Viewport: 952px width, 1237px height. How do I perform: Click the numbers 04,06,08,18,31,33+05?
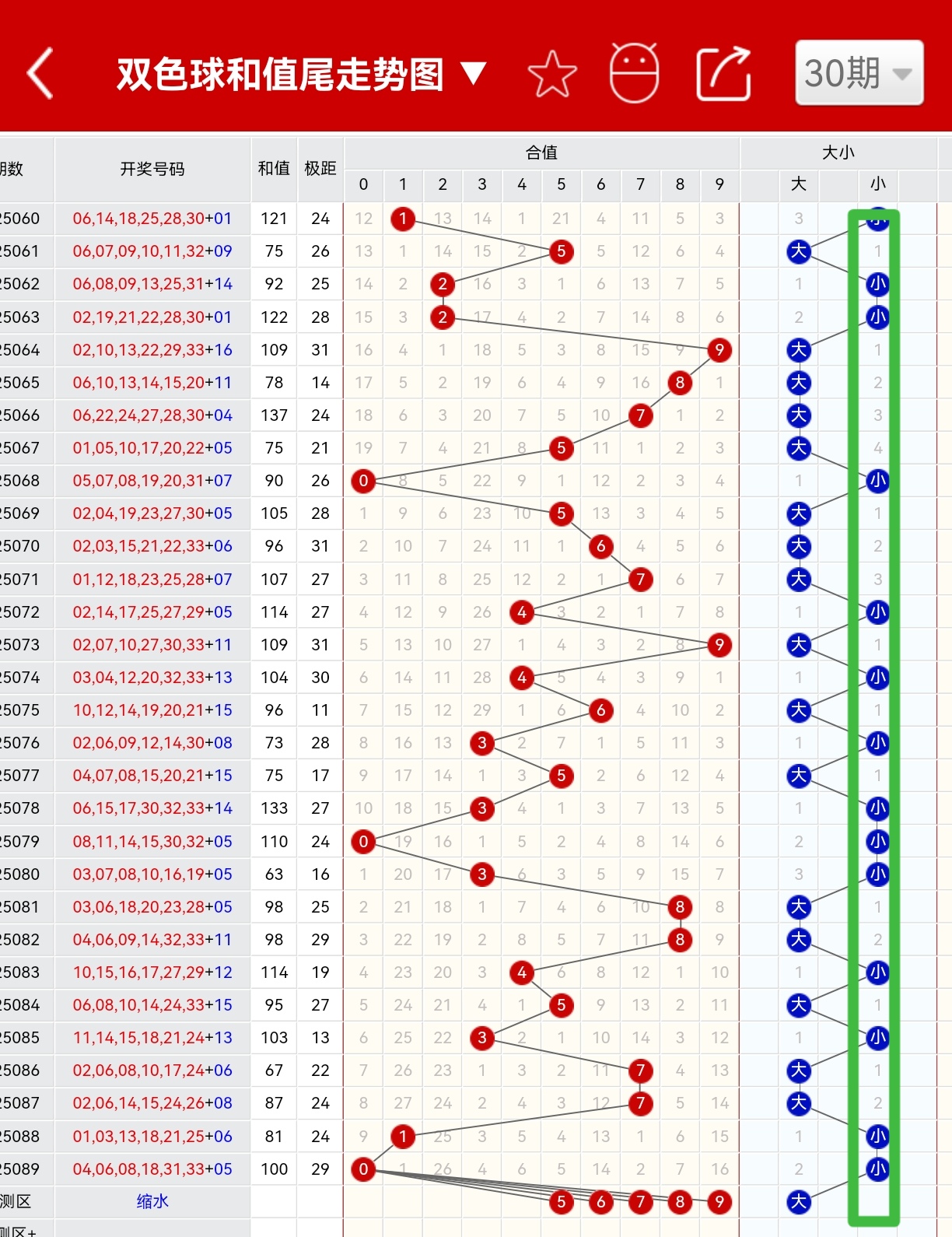click(x=152, y=1169)
